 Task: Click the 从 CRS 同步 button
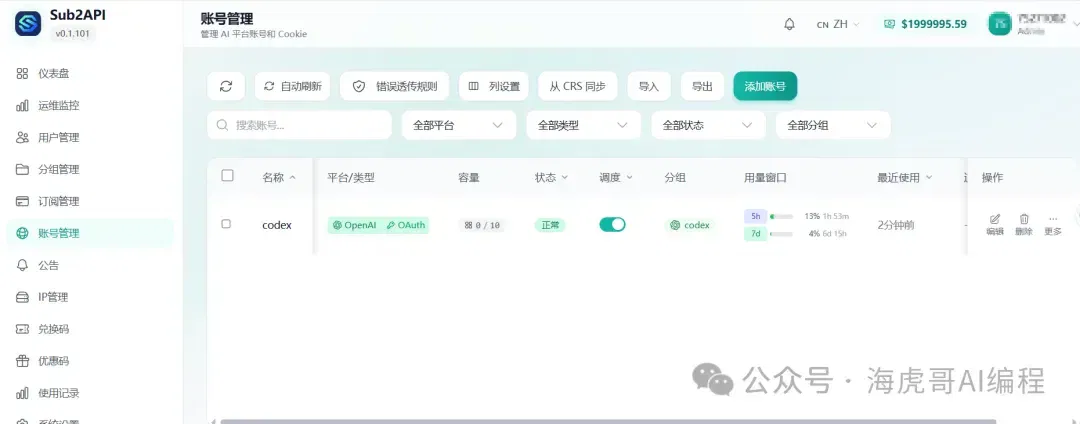point(578,86)
